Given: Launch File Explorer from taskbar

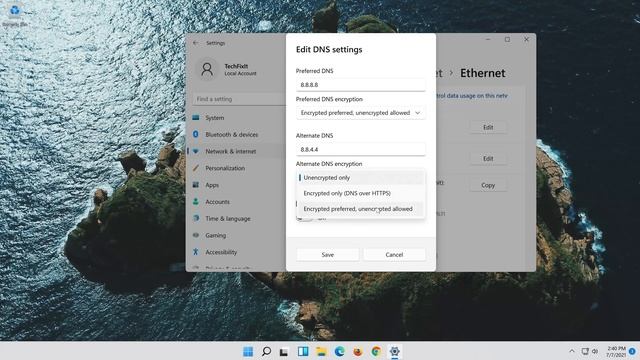Looking at the screenshot, I should [x=321, y=351].
